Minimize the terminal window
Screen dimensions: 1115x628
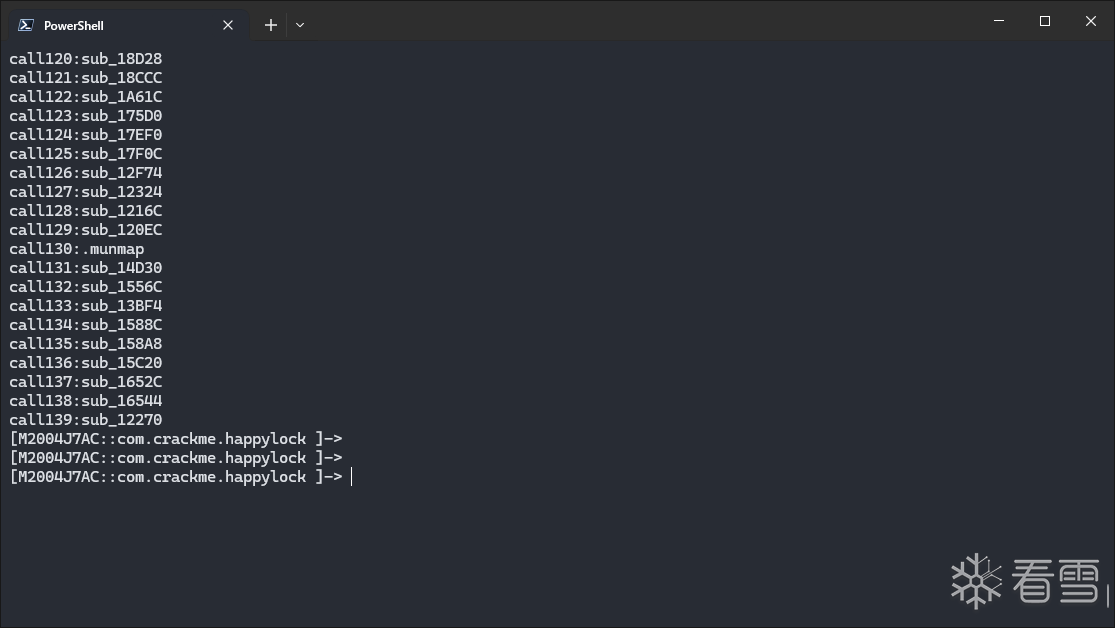[999, 21]
